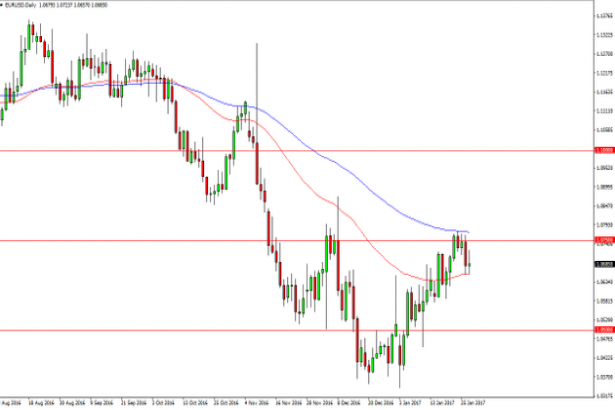Click the 25 Jan 2017 date label
Image resolution: width=615 pixels, height=410 pixels.
pyautogui.click(x=473, y=403)
